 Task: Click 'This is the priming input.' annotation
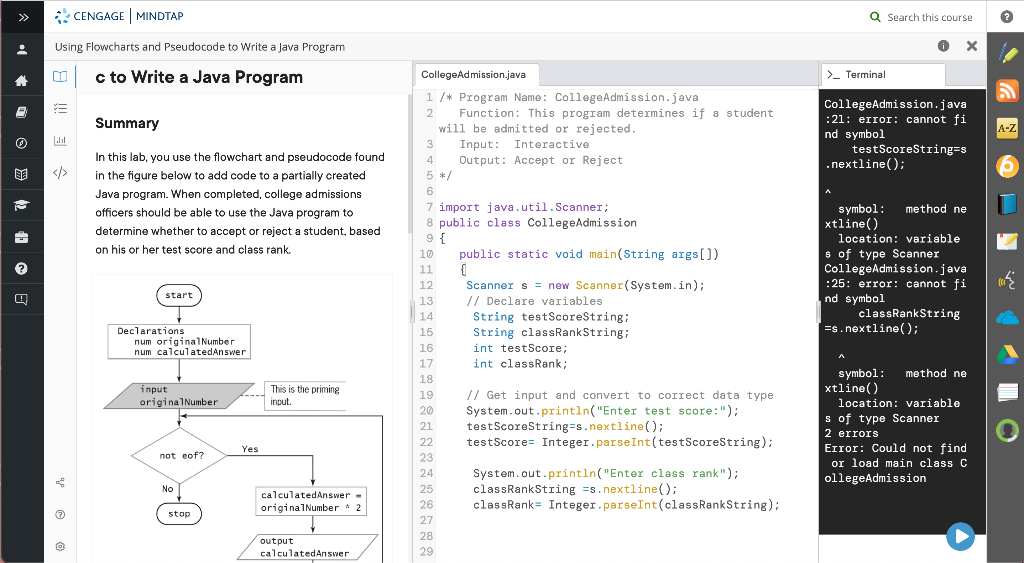pyautogui.click(x=304, y=395)
